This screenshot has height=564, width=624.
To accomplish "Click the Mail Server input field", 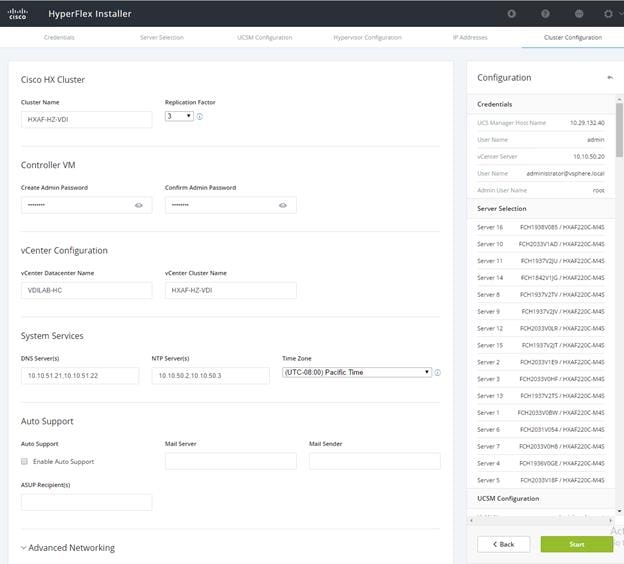I will click(231, 461).
